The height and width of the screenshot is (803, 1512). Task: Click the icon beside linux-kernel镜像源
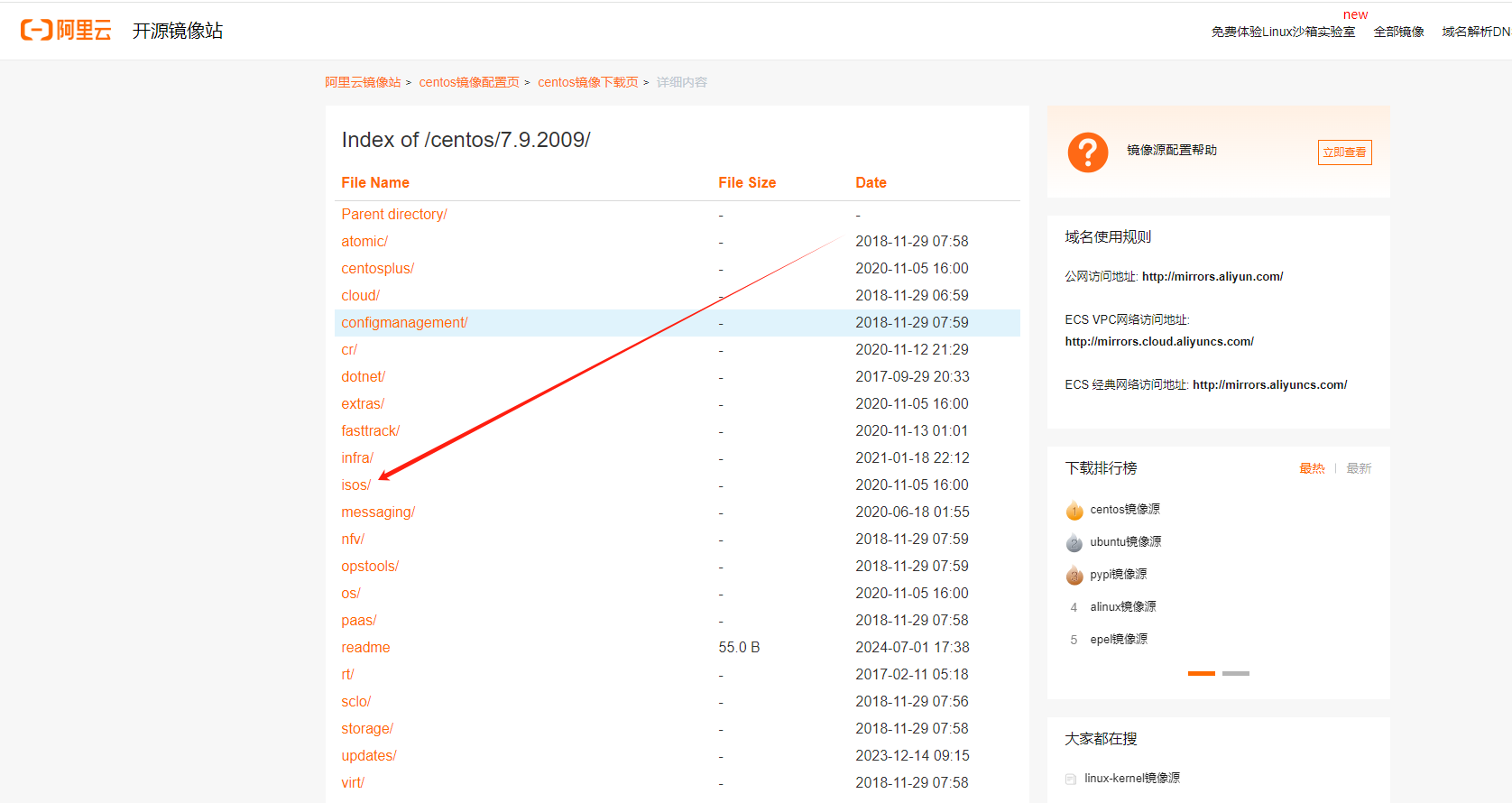point(1071,779)
